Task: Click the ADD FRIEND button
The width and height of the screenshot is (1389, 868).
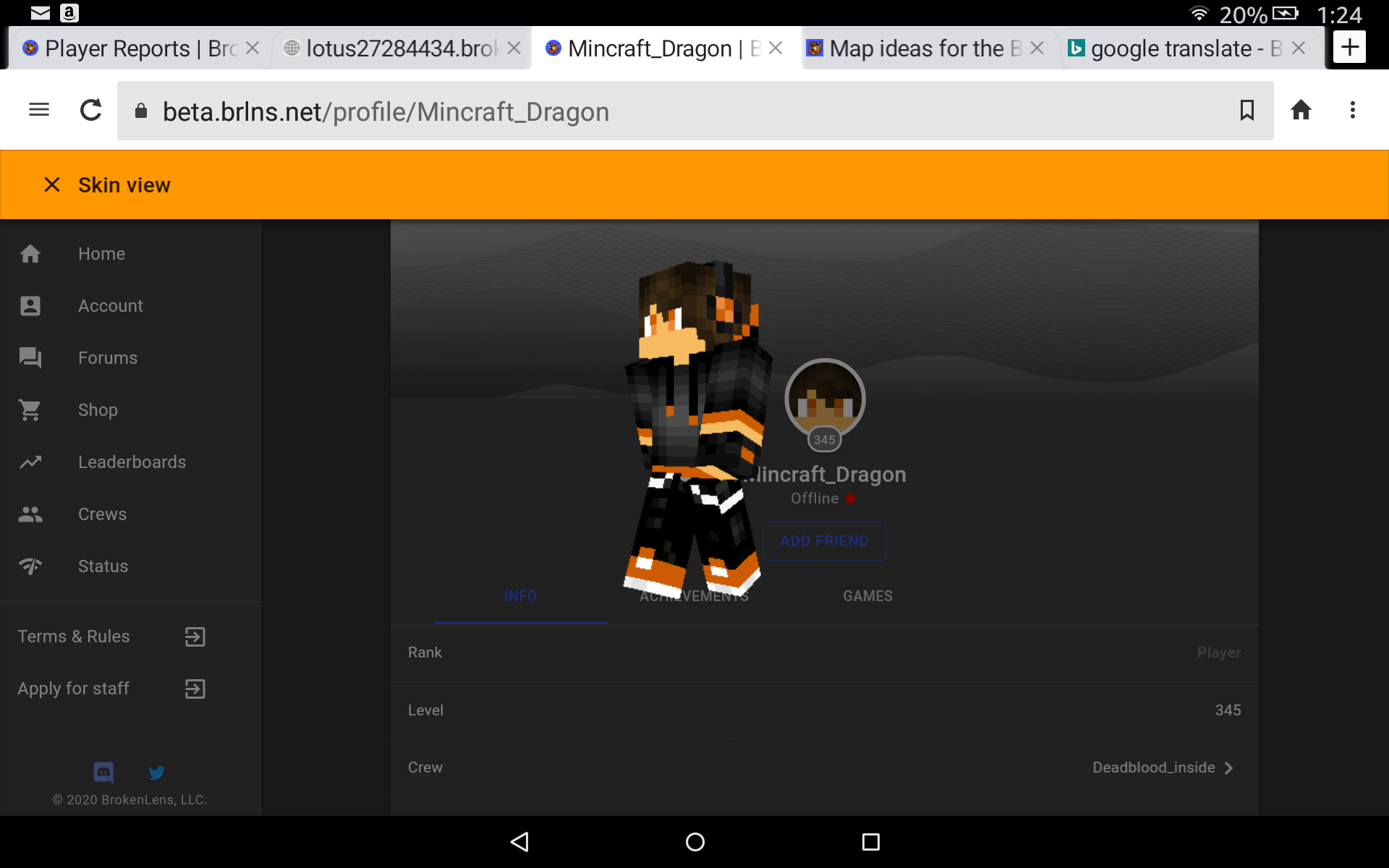Action: point(825,541)
